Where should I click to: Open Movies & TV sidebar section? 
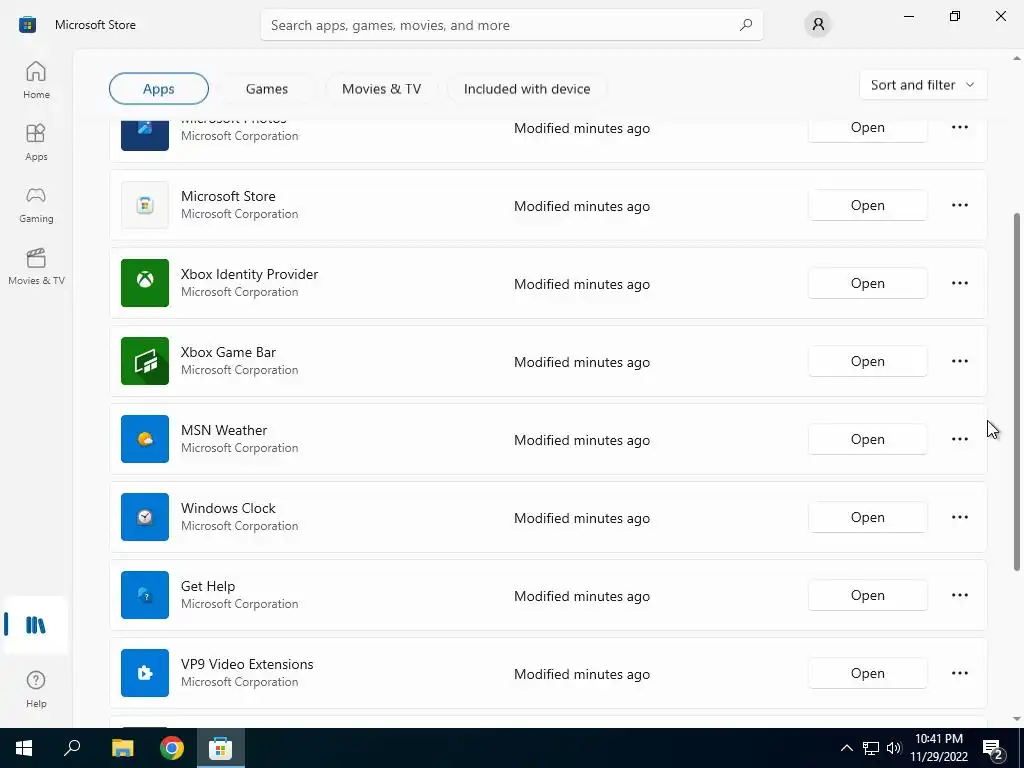click(36, 266)
